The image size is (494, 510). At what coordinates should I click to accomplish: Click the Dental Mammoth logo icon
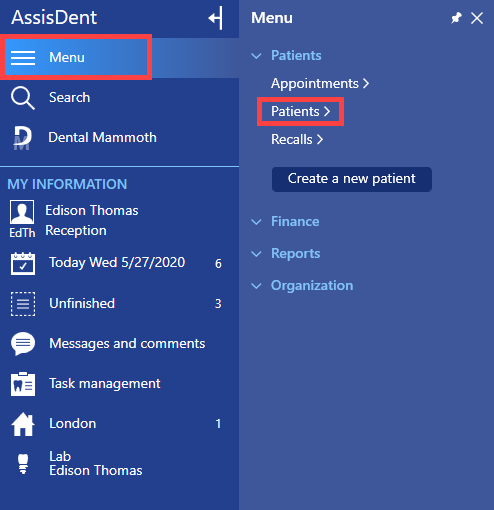[x=22, y=138]
